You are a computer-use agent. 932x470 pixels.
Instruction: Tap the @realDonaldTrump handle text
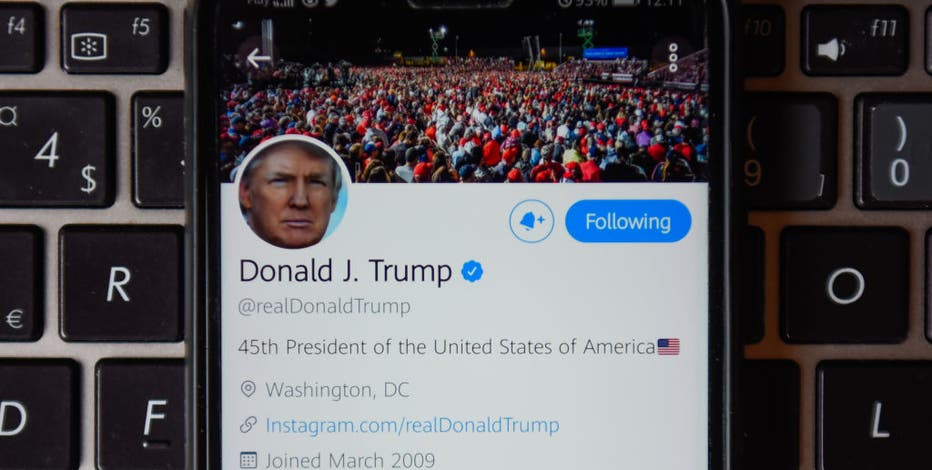tap(324, 307)
